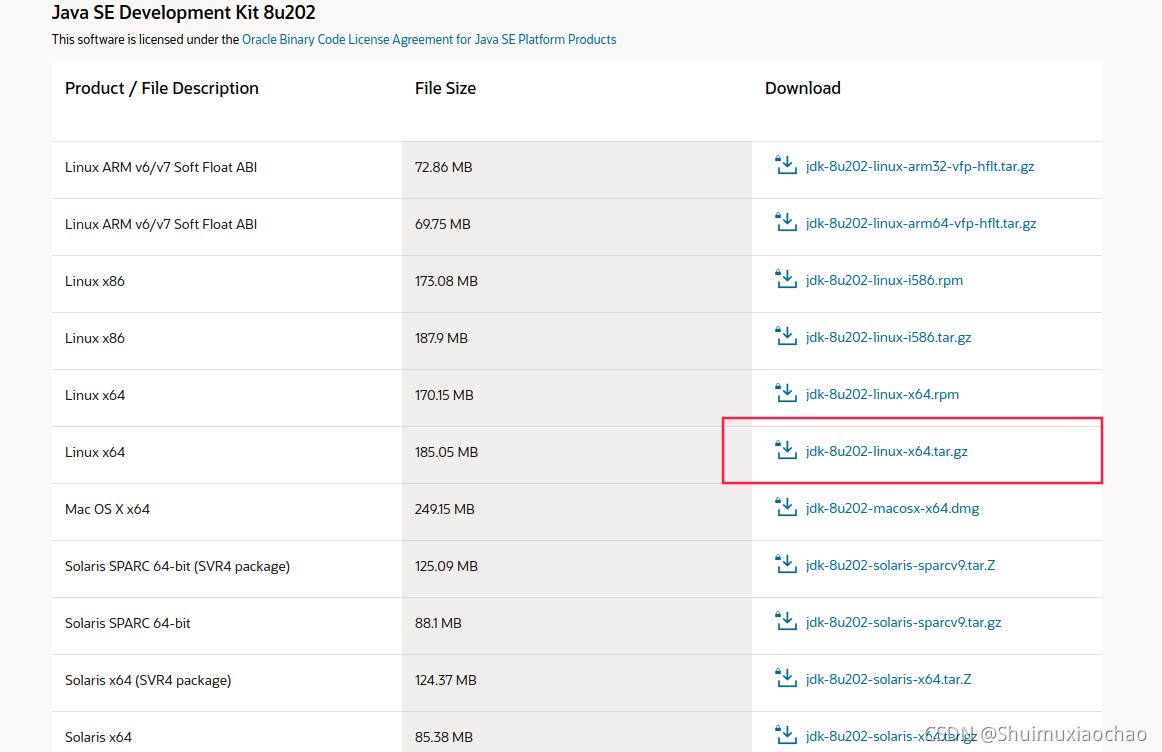Select the Product / File Description column header
The width and height of the screenshot is (1162, 752).
pos(162,88)
